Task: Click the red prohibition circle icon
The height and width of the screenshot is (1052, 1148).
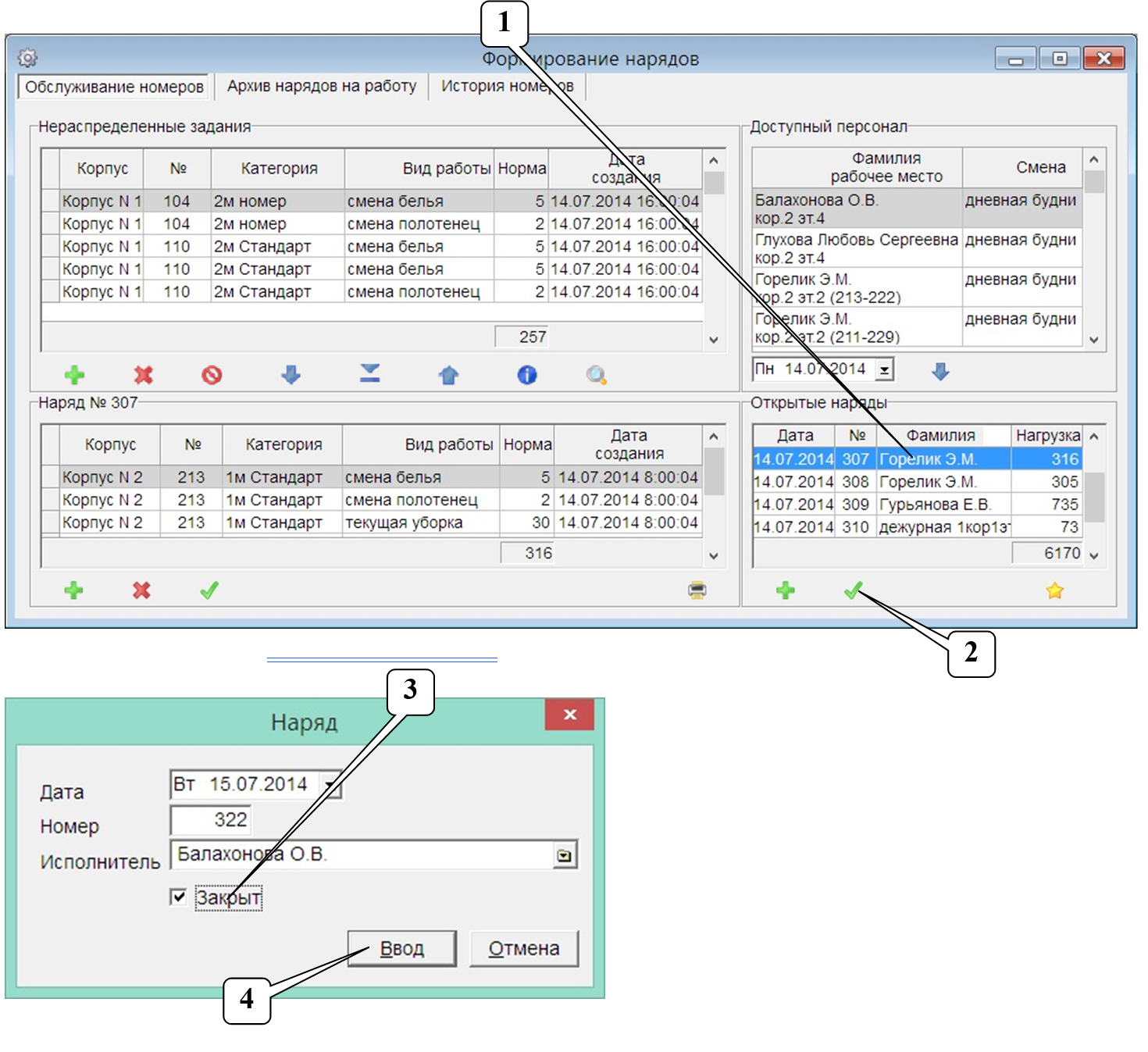Action: coord(212,376)
